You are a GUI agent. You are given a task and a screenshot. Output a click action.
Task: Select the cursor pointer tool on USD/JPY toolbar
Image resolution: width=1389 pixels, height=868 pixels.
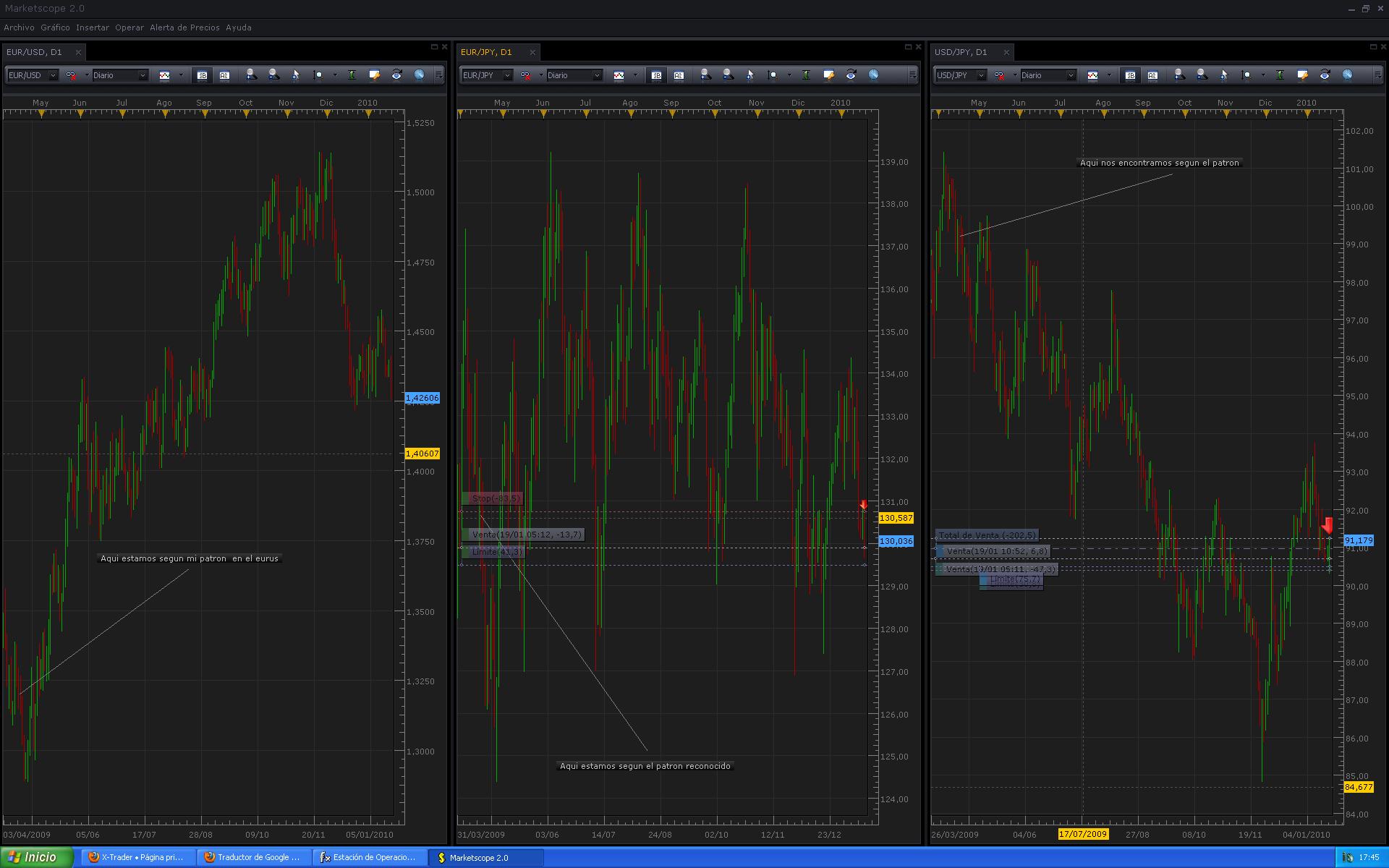(1224, 75)
